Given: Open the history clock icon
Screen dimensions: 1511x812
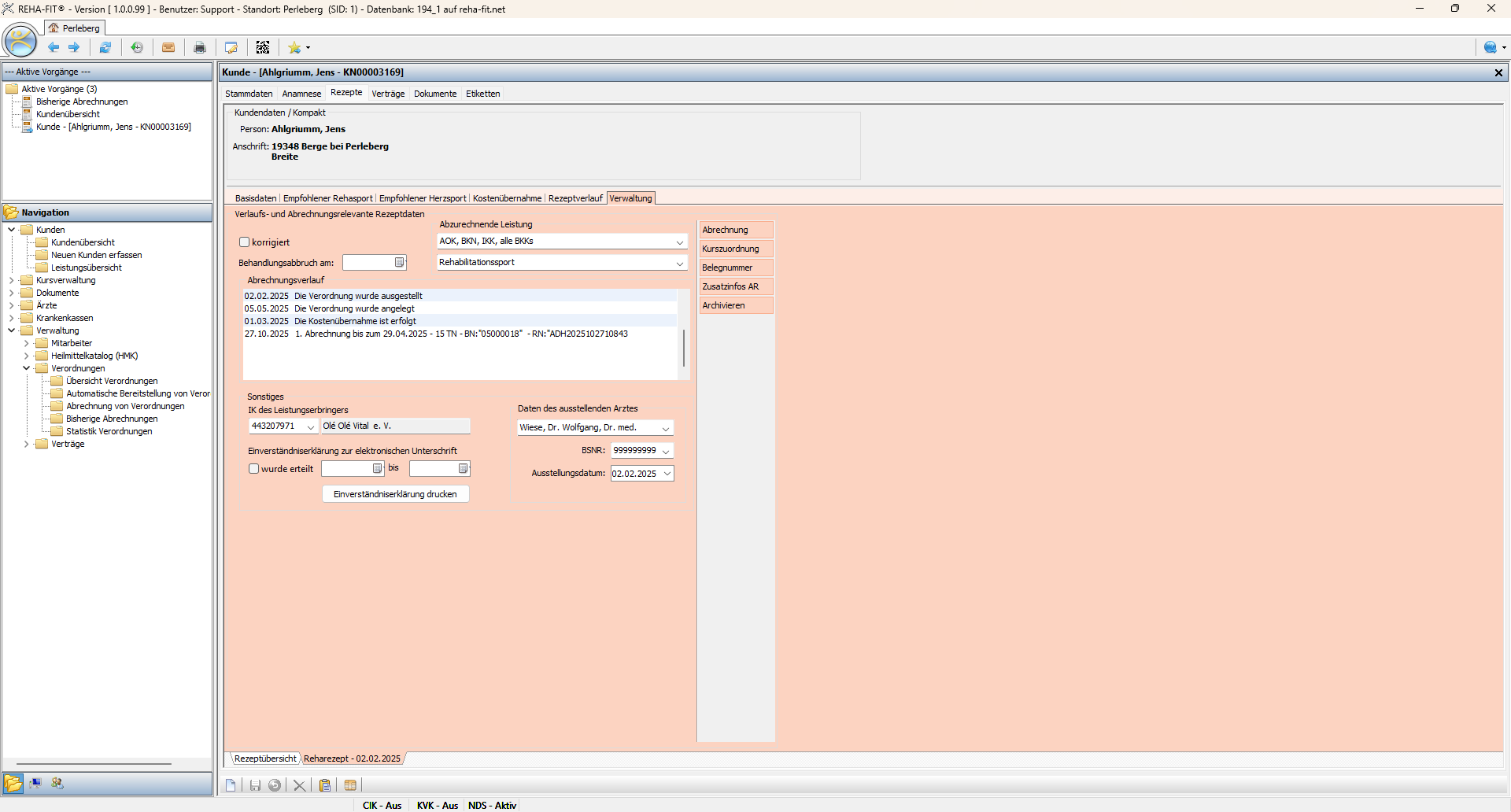Looking at the screenshot, I should pos(137,47).
